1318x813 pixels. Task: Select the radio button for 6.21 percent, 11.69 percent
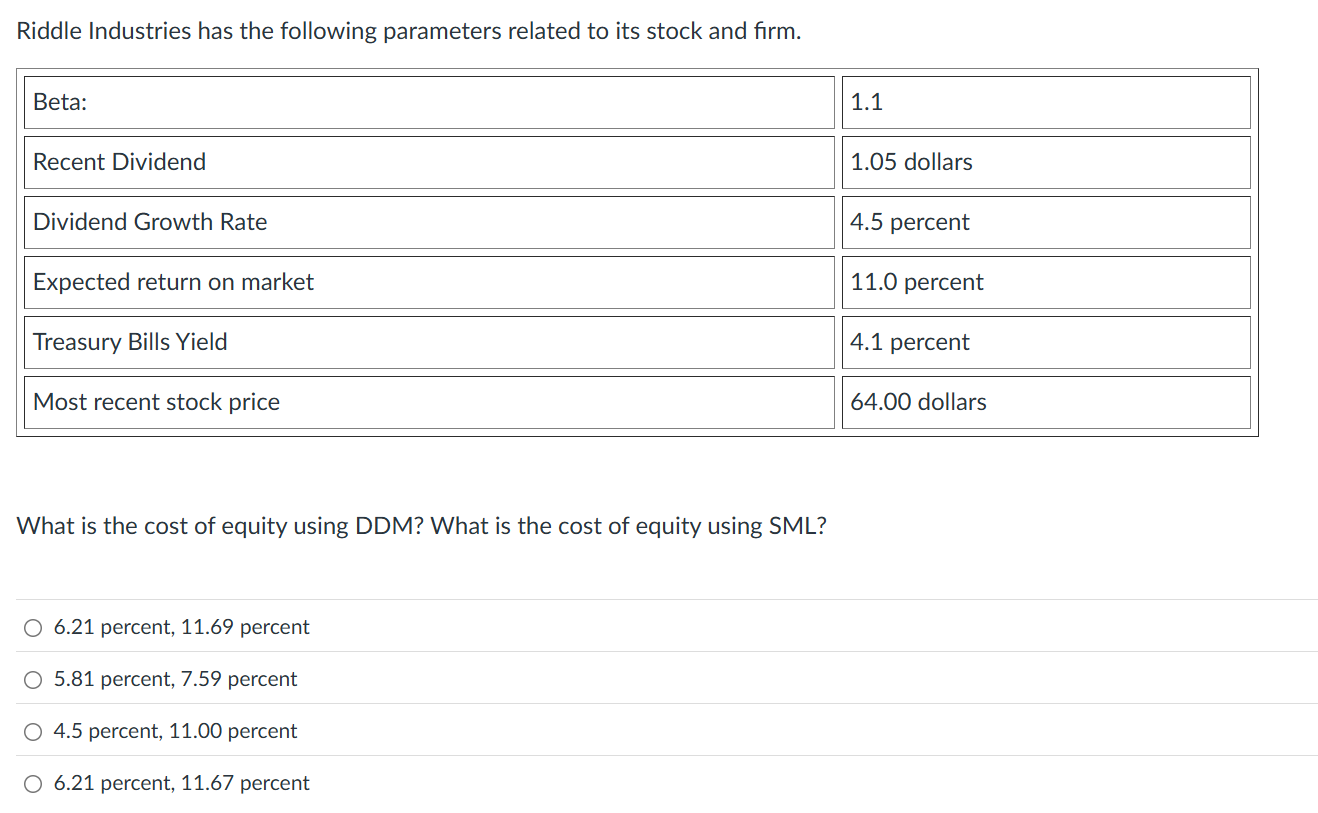[x=33, y=628]
